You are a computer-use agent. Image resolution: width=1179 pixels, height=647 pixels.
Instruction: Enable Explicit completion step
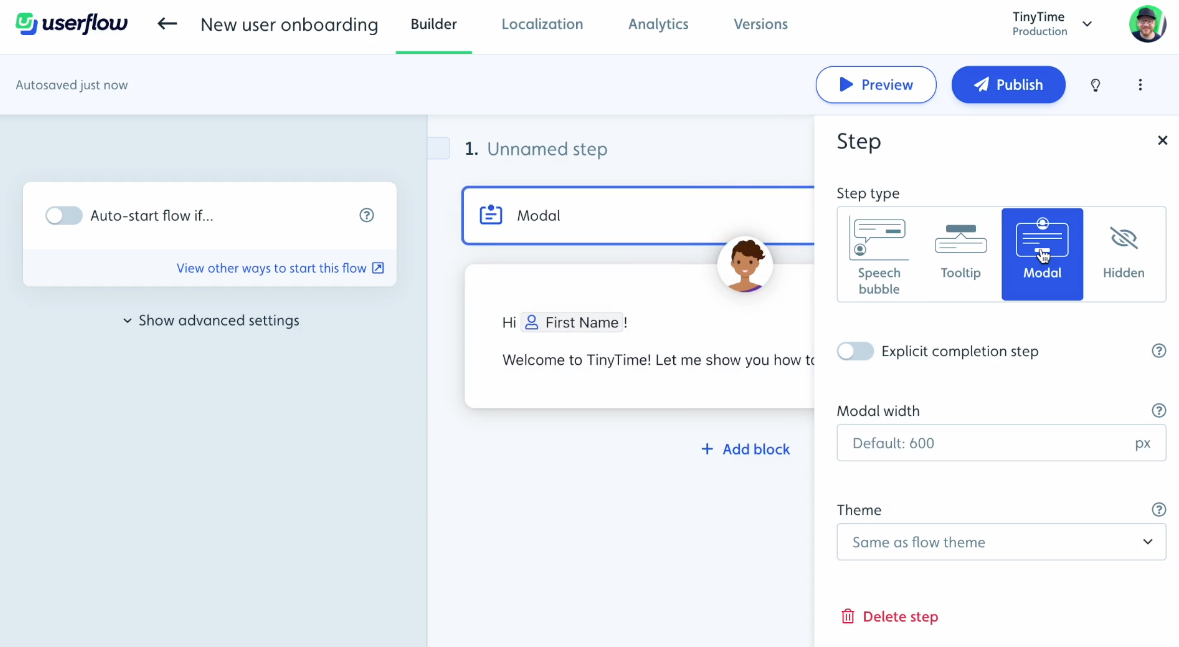(855, 351)
